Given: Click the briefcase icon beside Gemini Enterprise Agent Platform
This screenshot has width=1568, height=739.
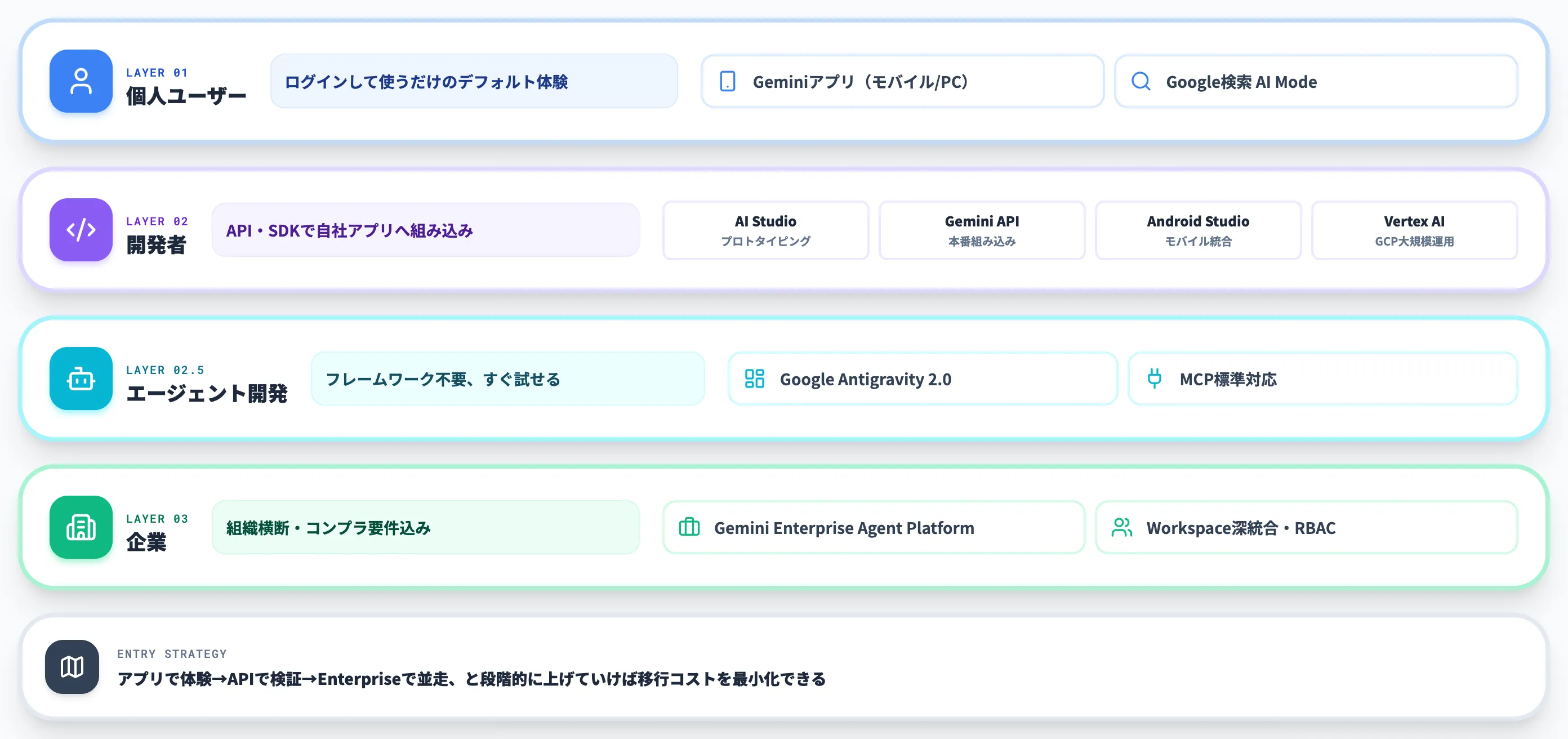Looking at the screenshot, I should pyautogui.click(x=689, y=527).
